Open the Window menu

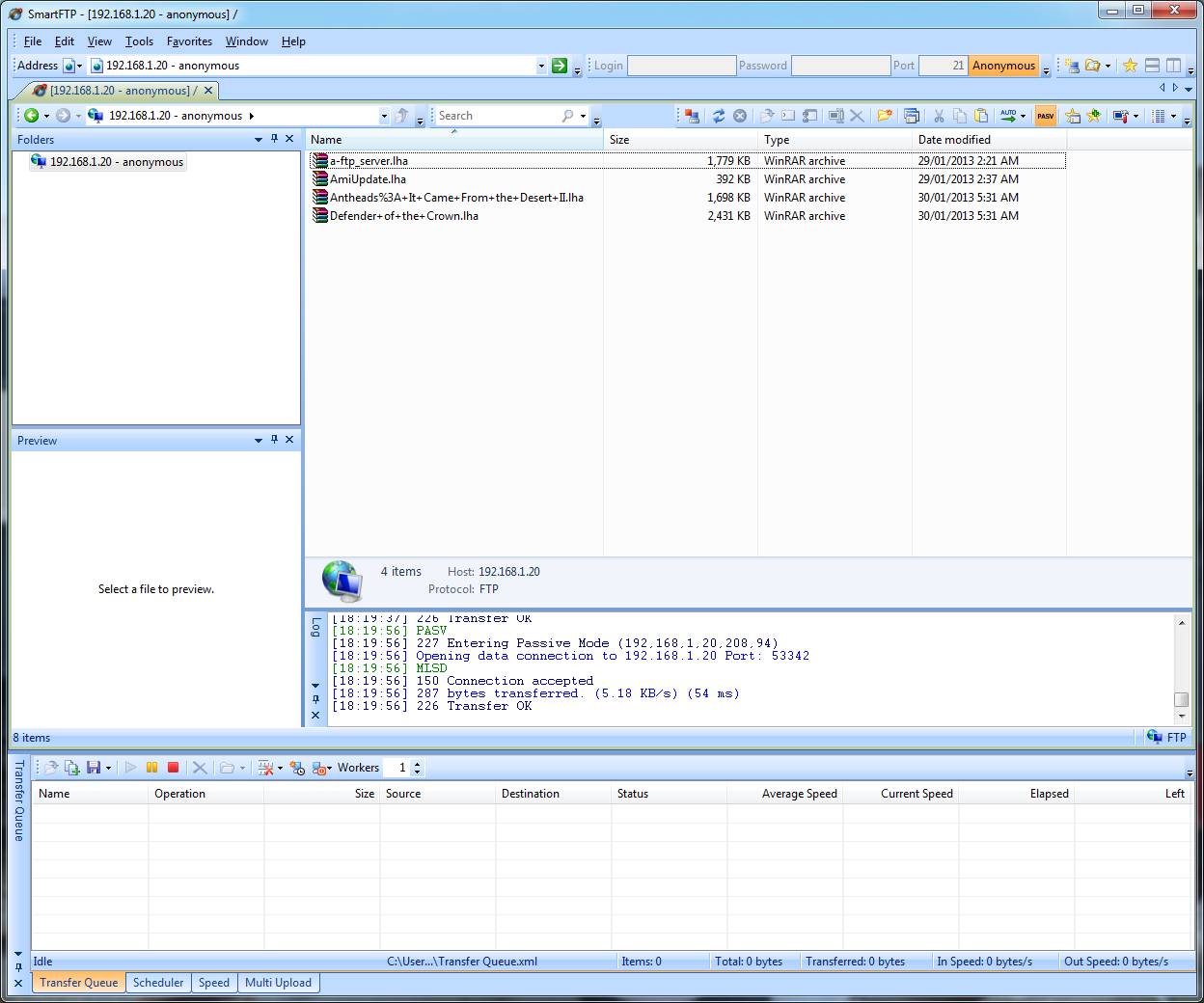[247, 41]
